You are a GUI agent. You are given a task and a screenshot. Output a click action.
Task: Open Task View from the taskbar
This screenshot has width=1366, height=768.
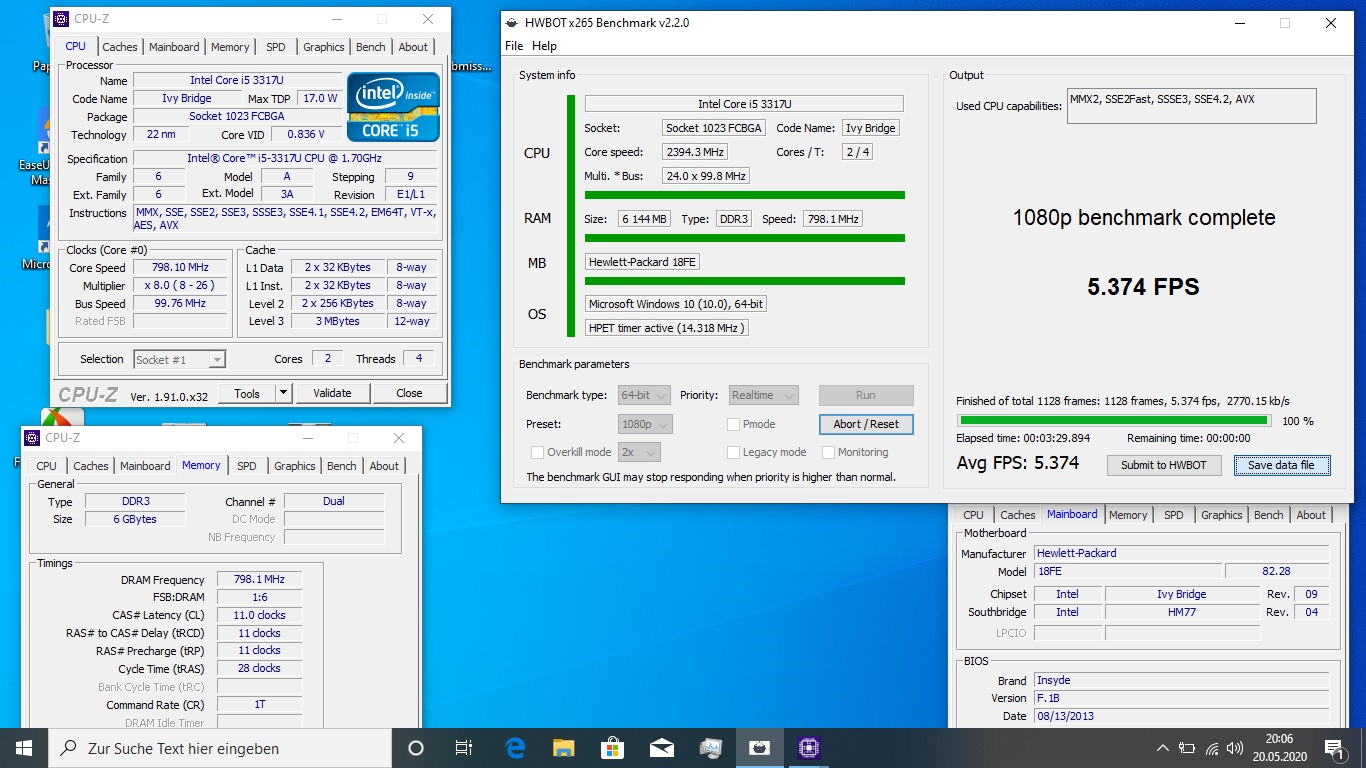click(x=464, y=747)
